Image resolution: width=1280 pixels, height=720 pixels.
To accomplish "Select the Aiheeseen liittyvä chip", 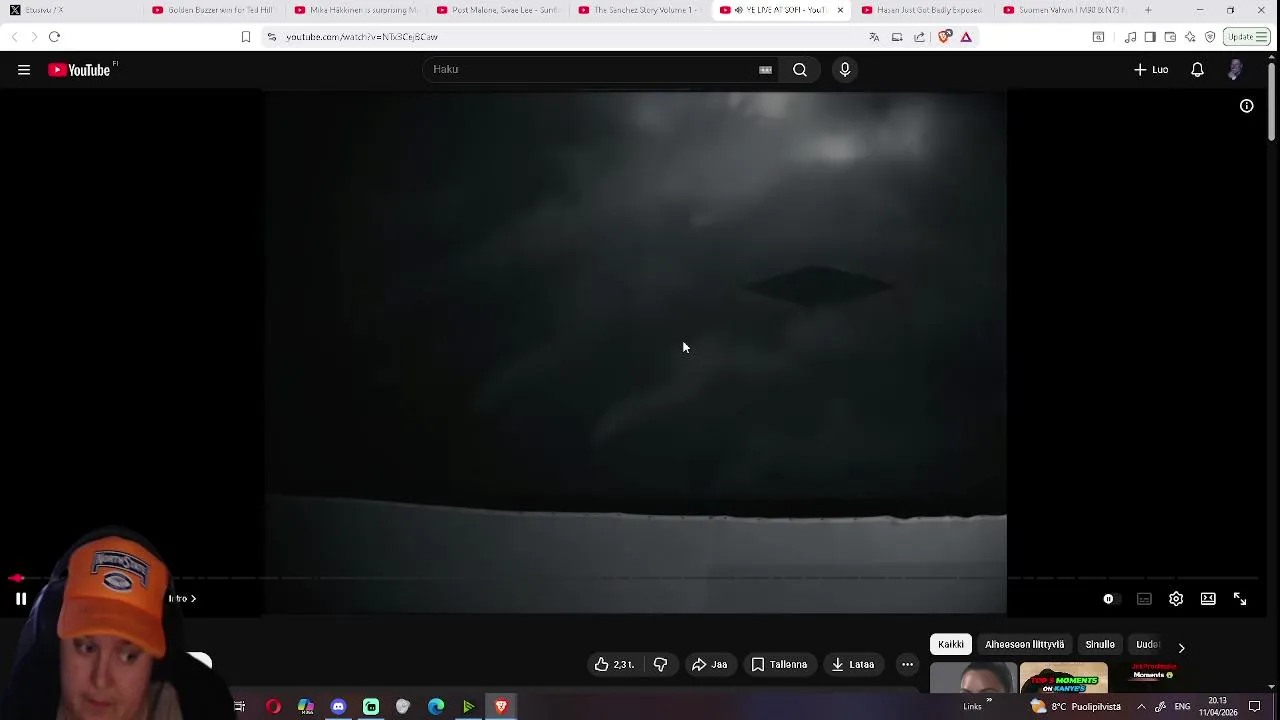I will 1024,645.
